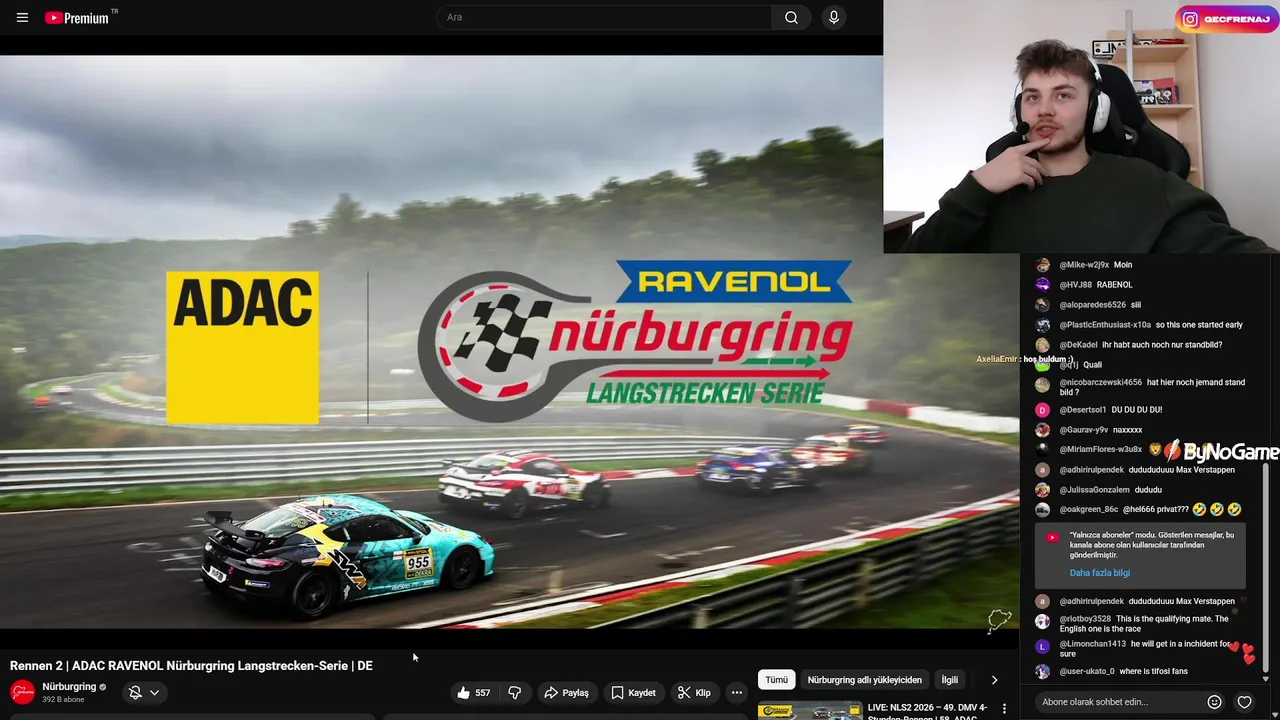The height and width of the screenshot is (720, 1280).
Task: Open the Nürburgring channel avatar
Action: (22, 692)
